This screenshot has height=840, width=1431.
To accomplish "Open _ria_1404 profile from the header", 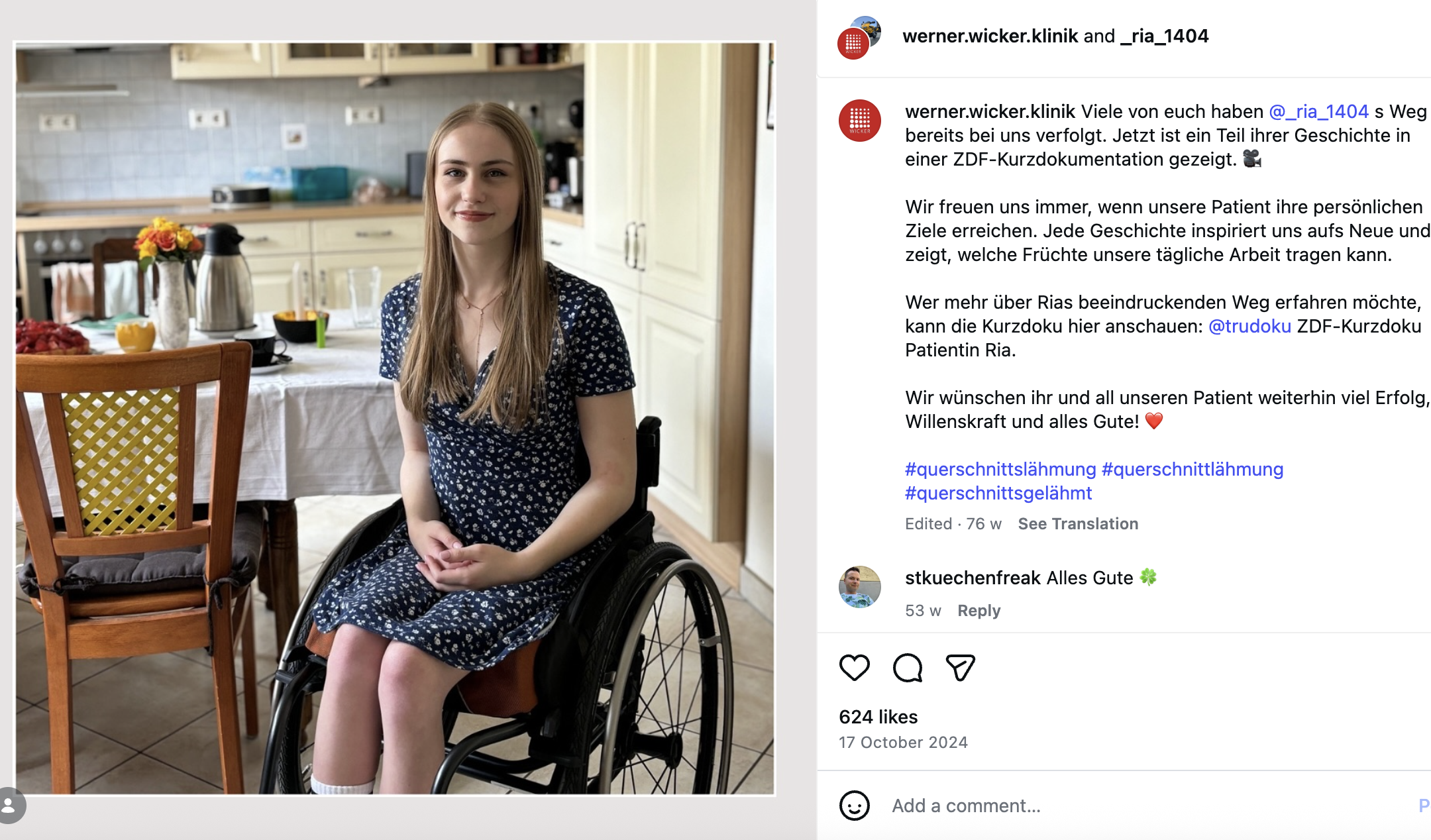I will (x=1165, y=36).
